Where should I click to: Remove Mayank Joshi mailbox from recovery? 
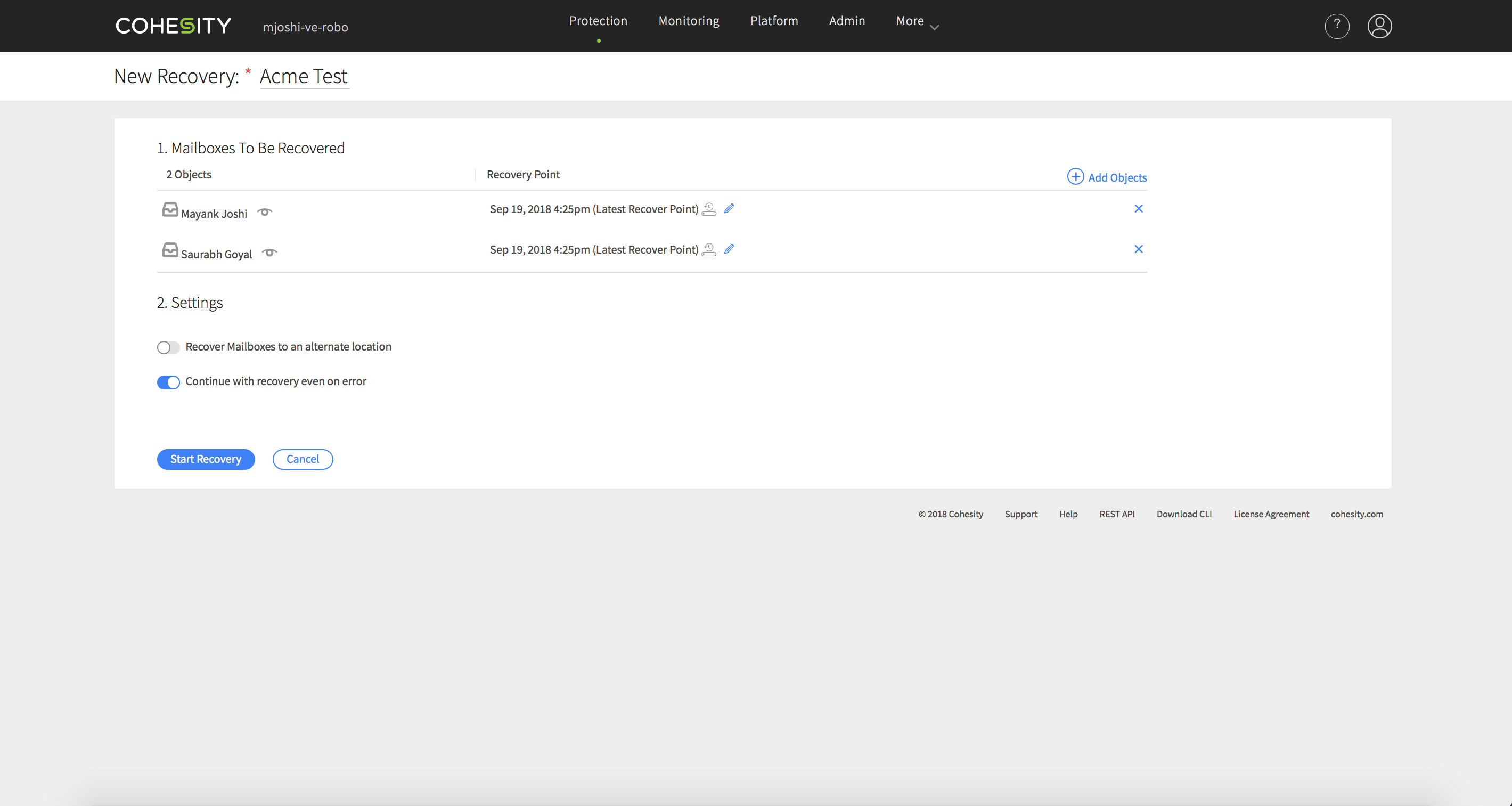1138,208
